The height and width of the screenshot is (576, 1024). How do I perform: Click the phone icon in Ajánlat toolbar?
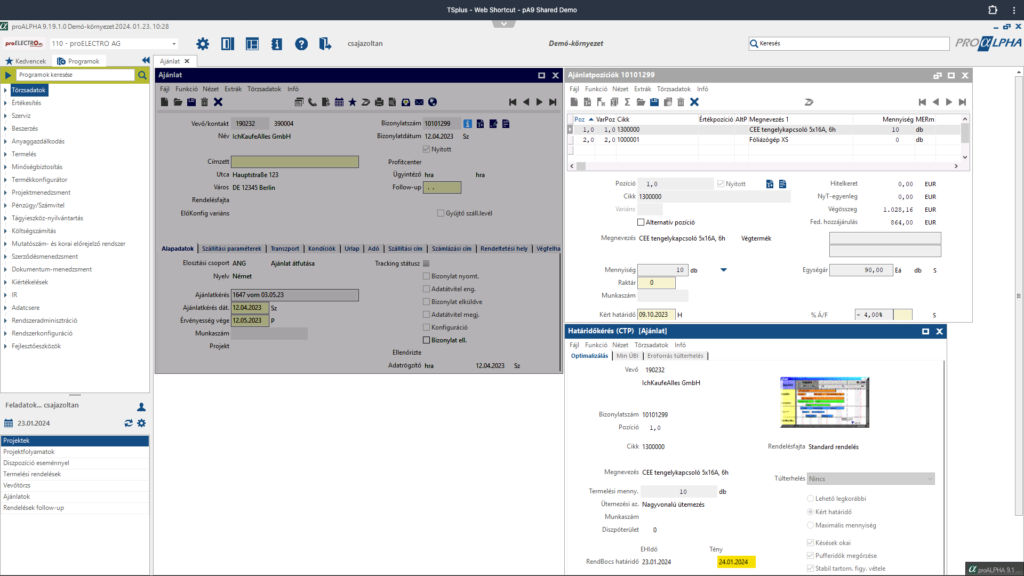pyautogui.click(x=312, y=102)
